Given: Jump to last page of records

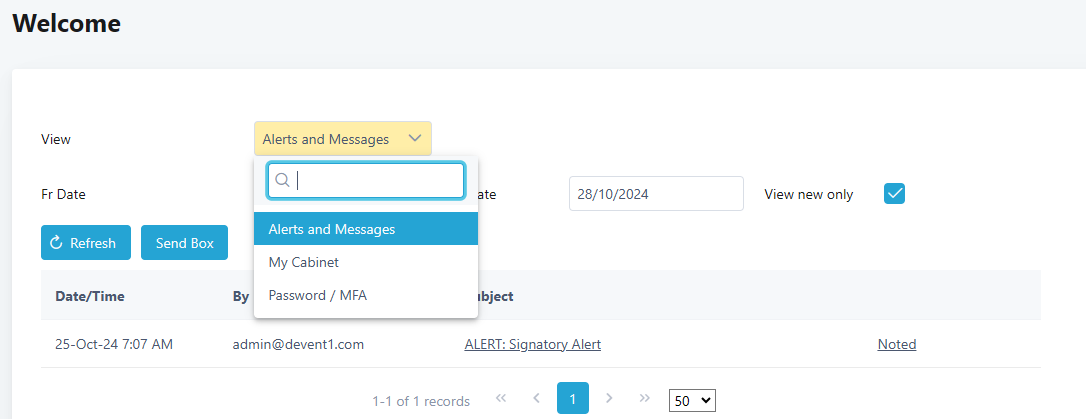Looking at the screenshot, I should coord(644,398).
